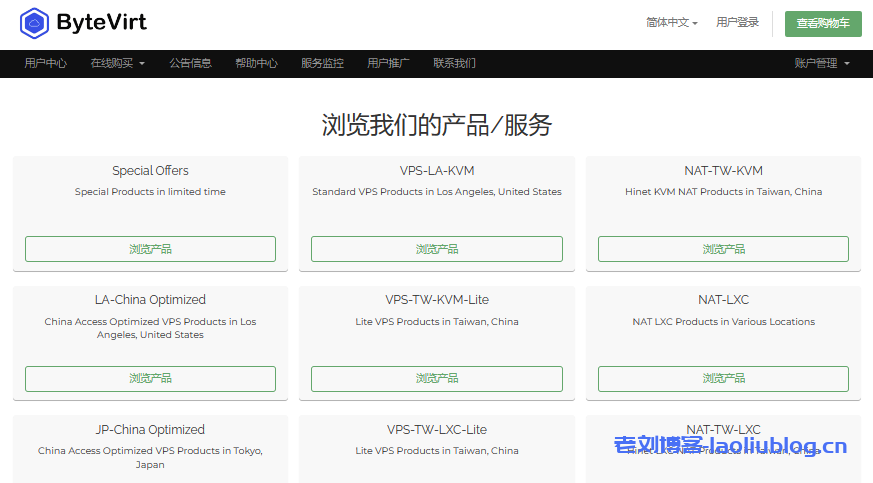Browse VPS-TW-KVM-Lite products
The height and width of the screenshot is (483, 873).
[437, 378]
